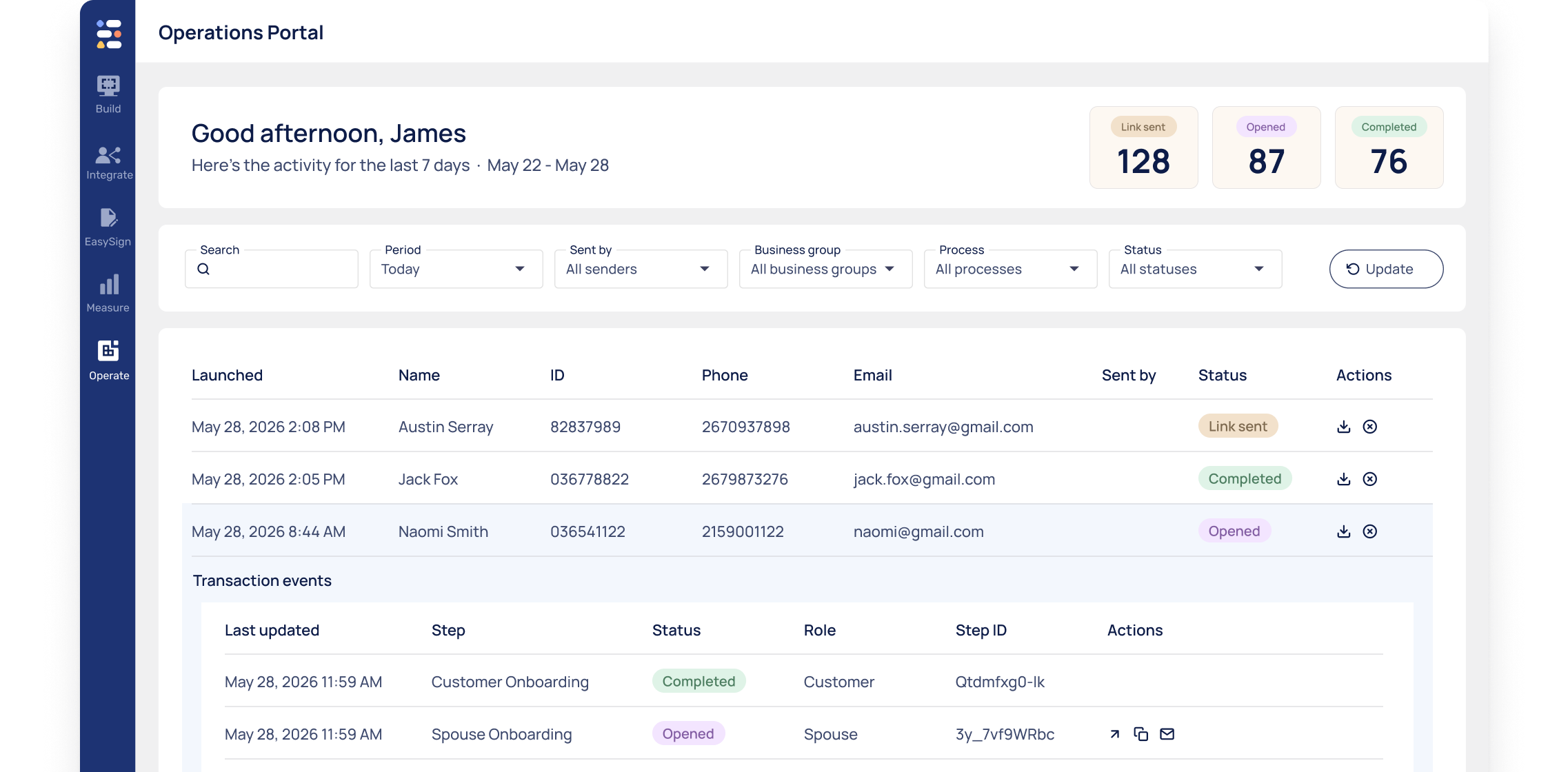This screenshot has width=1568, height=772.
Task: Click the Operations Portal title
Action: 241,32
